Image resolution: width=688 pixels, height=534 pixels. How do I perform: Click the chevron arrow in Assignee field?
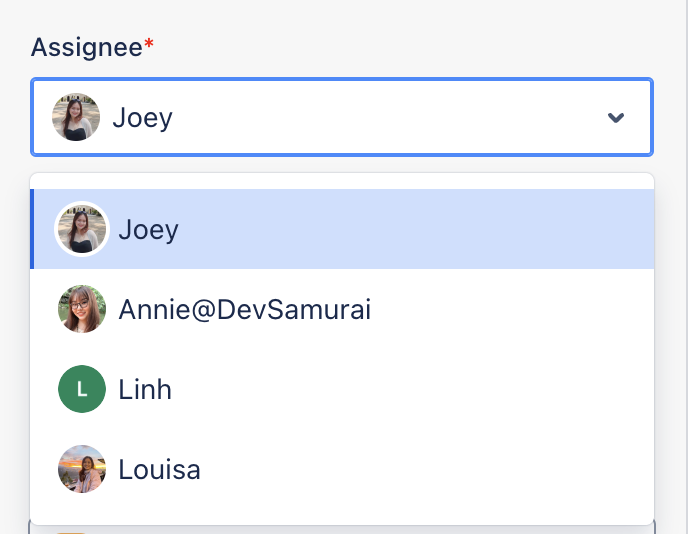pos(616,118)
